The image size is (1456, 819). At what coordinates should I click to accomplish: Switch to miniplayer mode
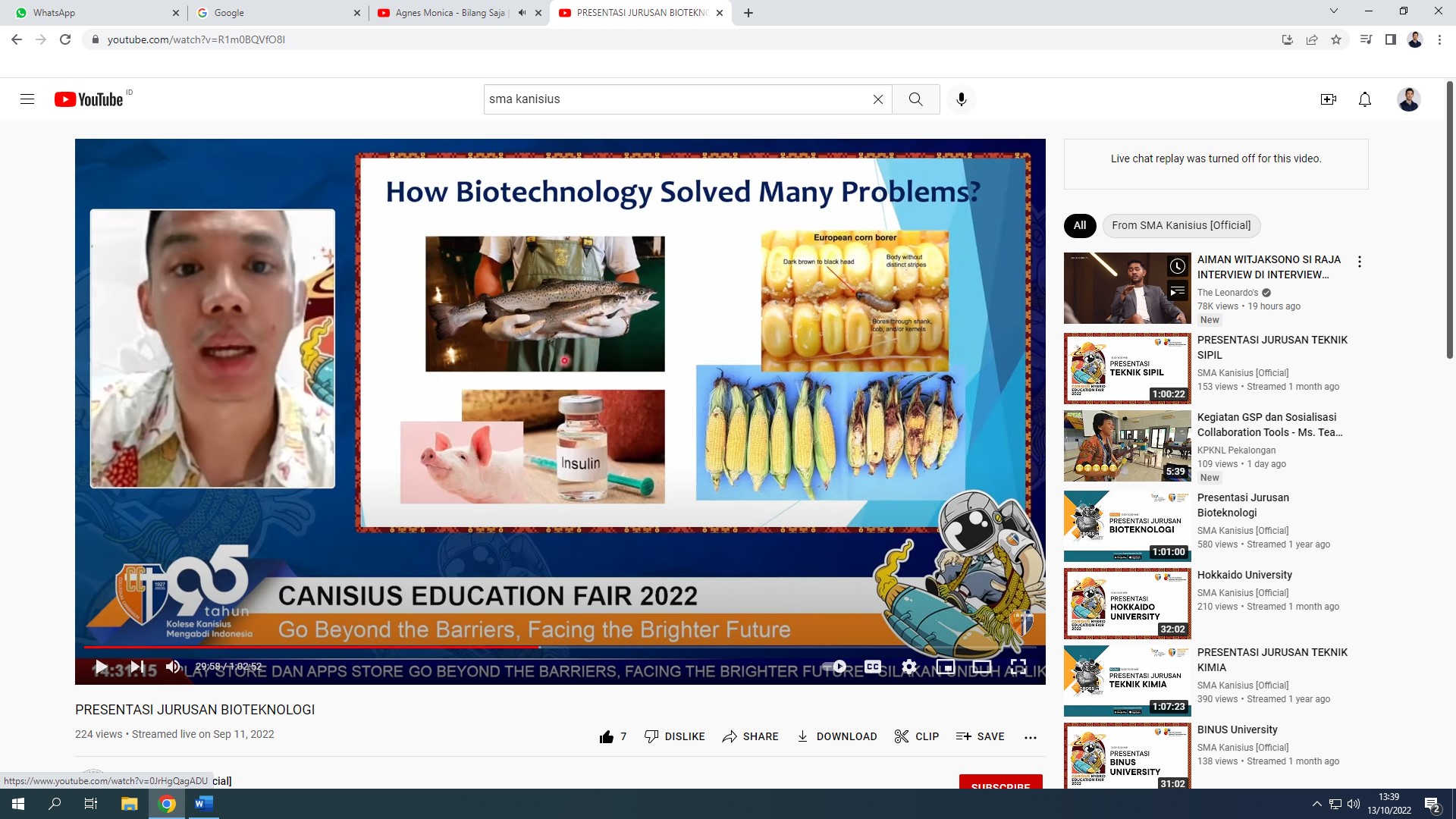pos(945,667)
